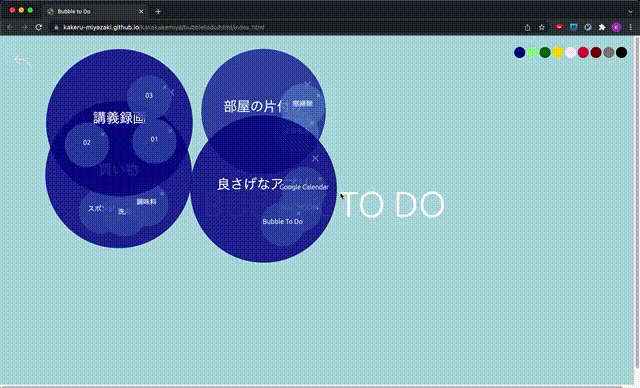Reload the page in browser toolbar
640x388 pixels.
[x=38, y=27]
